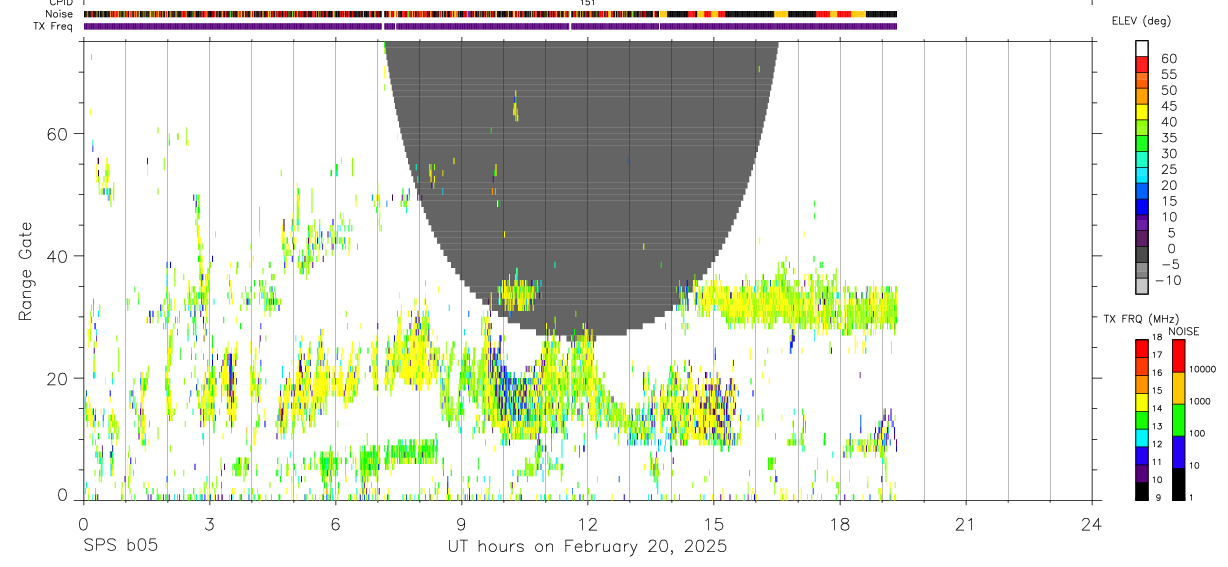Click TX FRQ legend value '9'
The height and width of the screenshot is (567, 1228).
[x=1158, y=498]
